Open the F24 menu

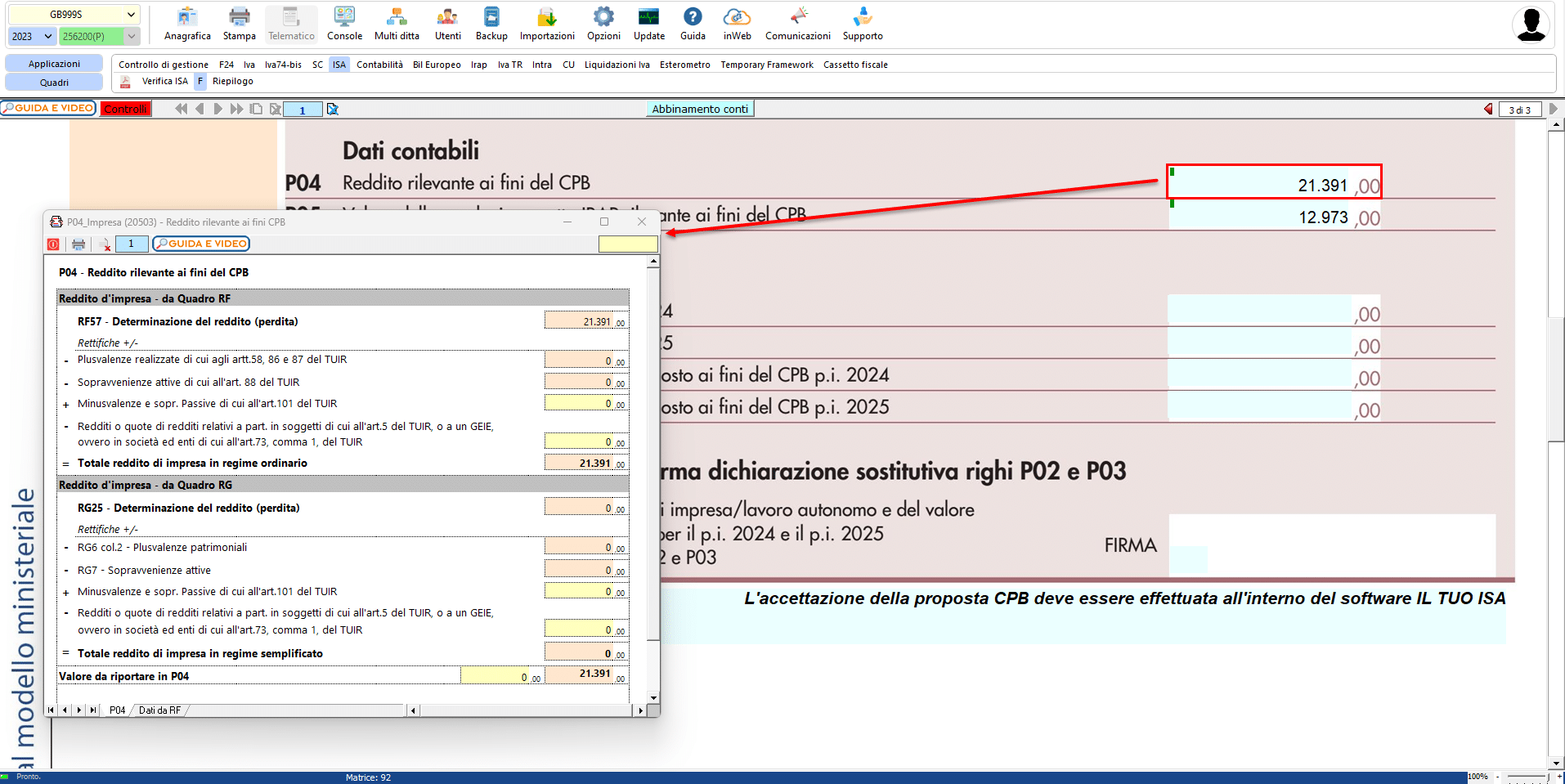pyautogui.click(x=226, y=65)
